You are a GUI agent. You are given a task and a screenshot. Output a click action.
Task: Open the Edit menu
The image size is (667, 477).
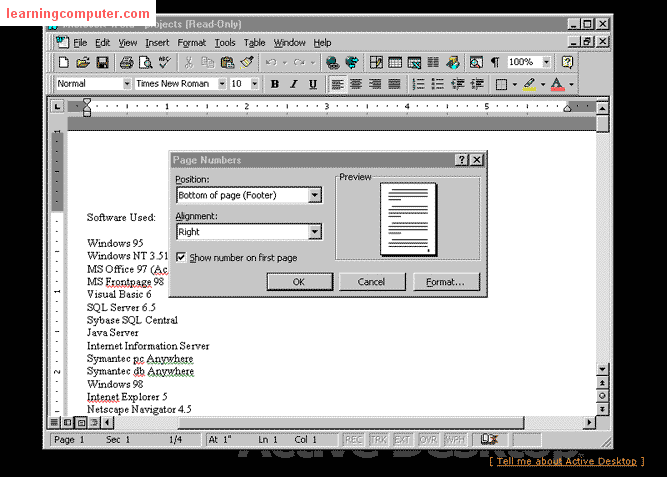pyautogui.click(x=102, y=43)
